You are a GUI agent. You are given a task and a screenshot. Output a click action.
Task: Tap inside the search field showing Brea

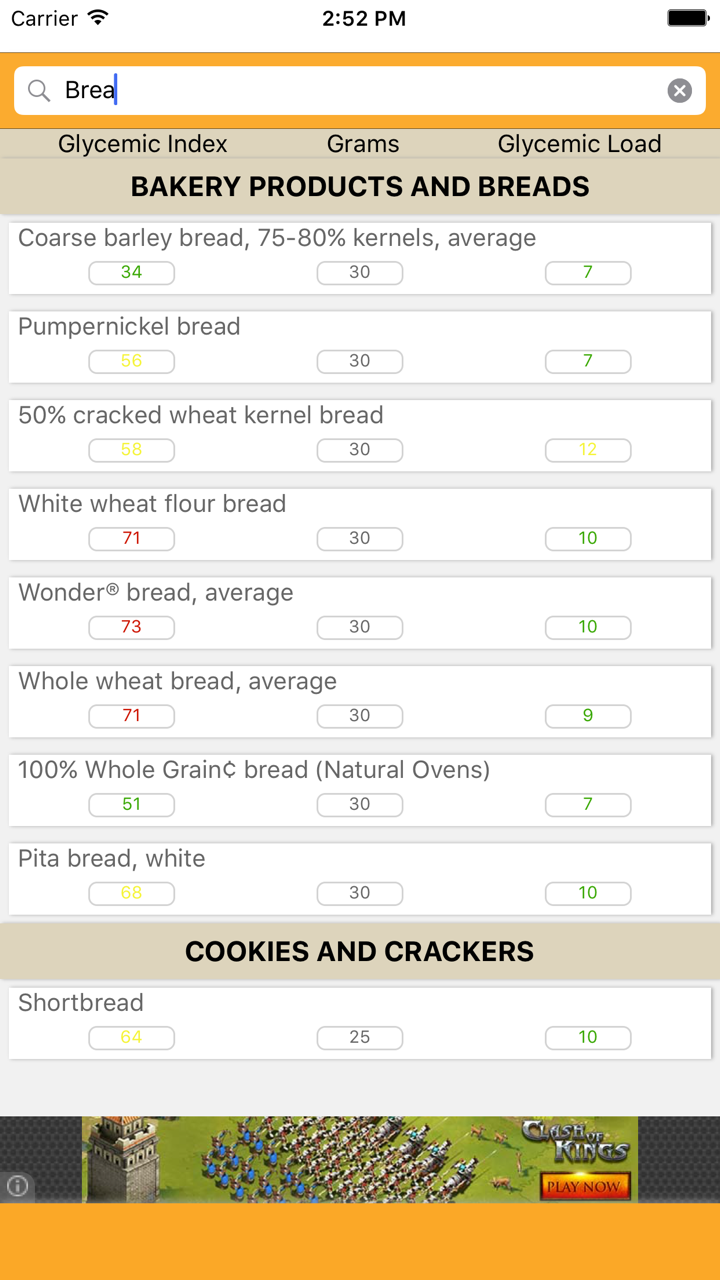click(300, 90)
